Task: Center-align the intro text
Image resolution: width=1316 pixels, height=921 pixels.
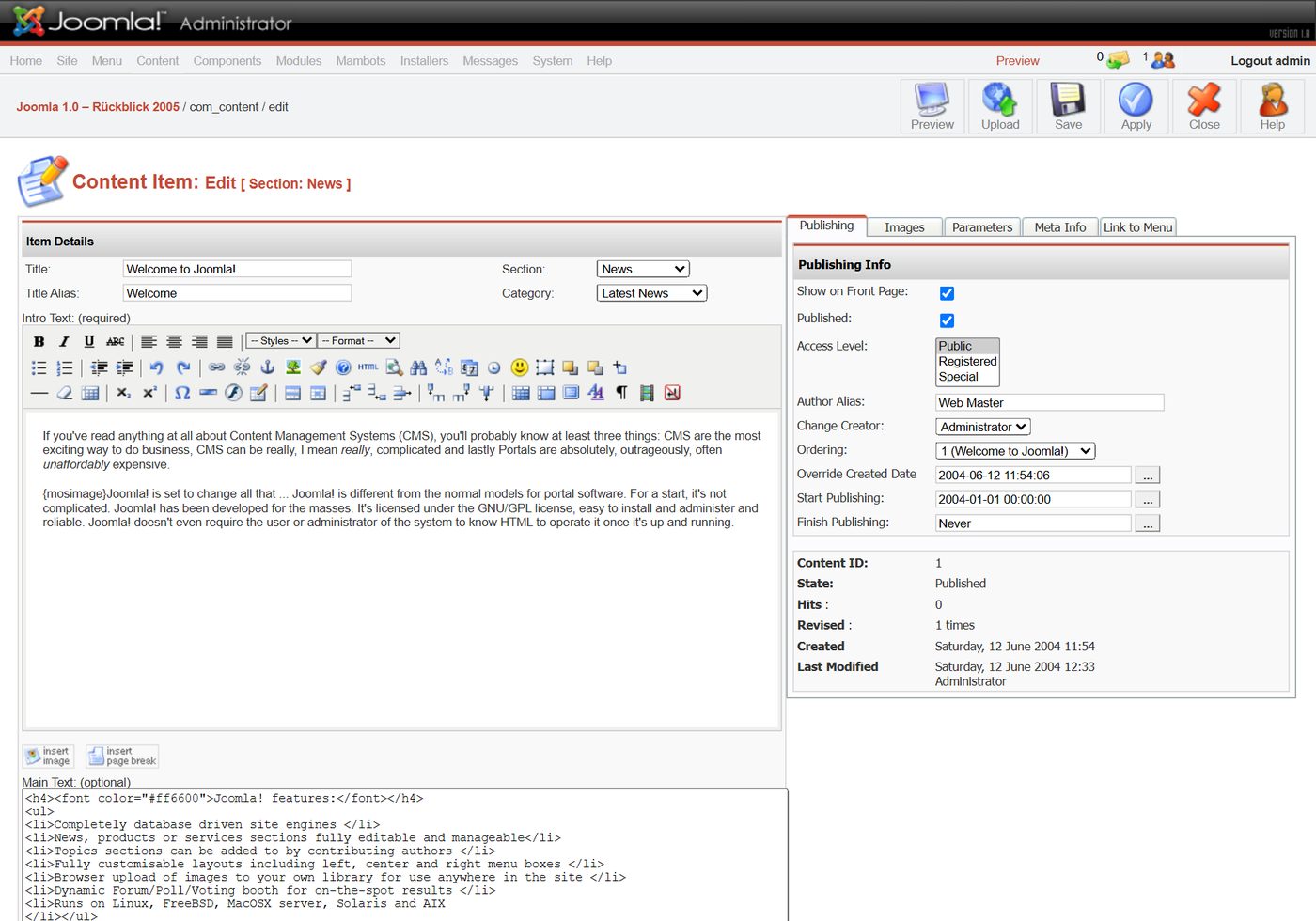Action: click(174, 341)
